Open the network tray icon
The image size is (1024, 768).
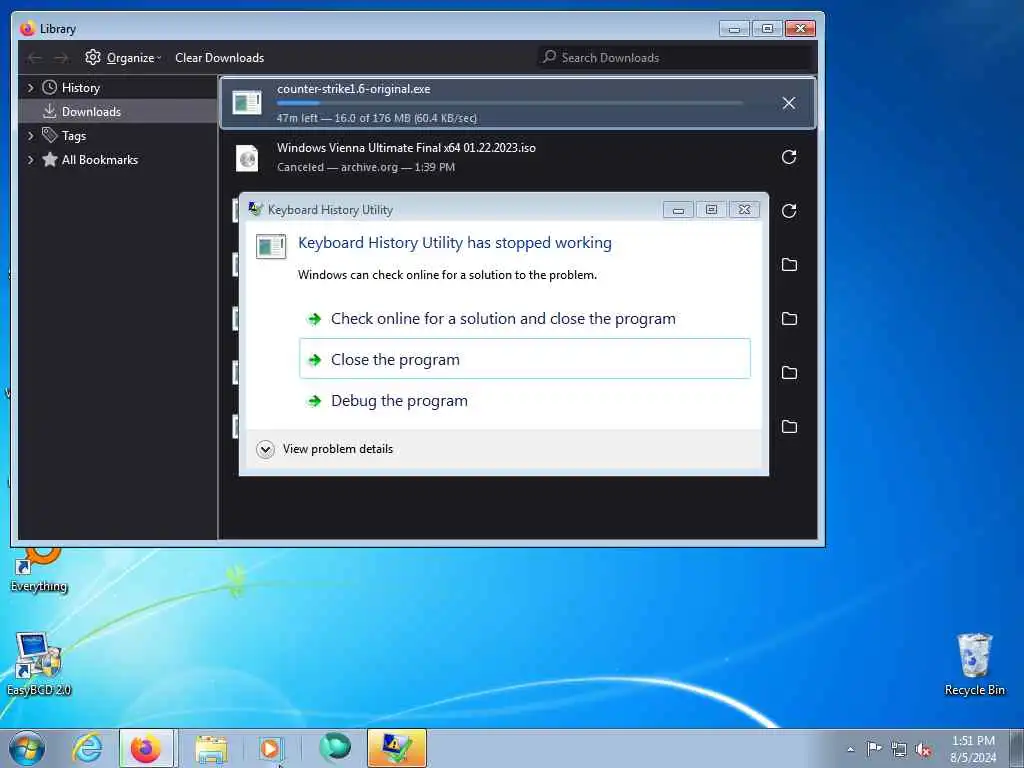[899, 750]
